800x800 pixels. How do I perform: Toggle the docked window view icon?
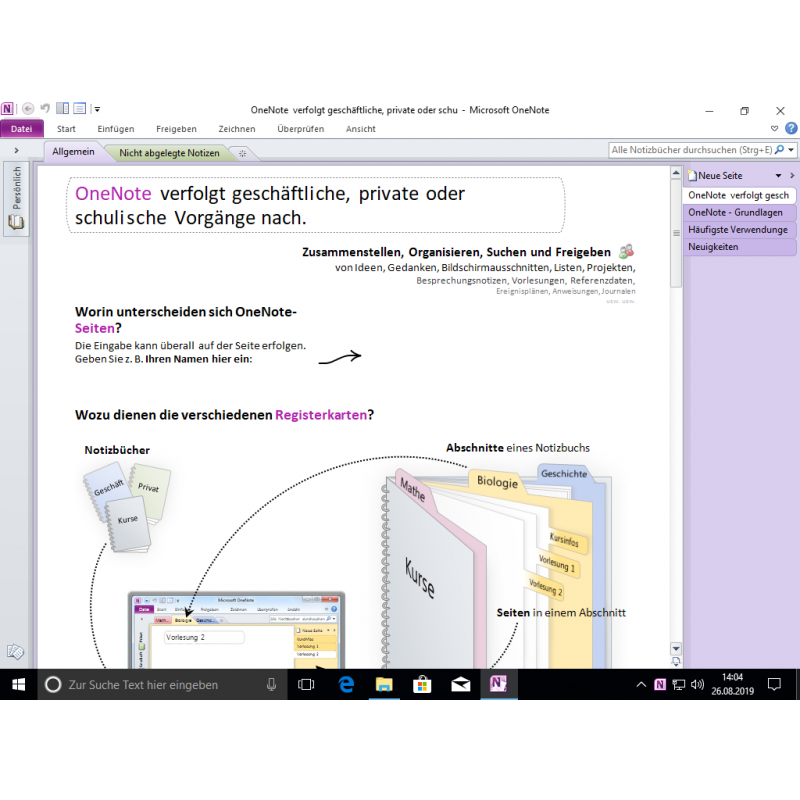pyautogui.click(x=62, y=109)
